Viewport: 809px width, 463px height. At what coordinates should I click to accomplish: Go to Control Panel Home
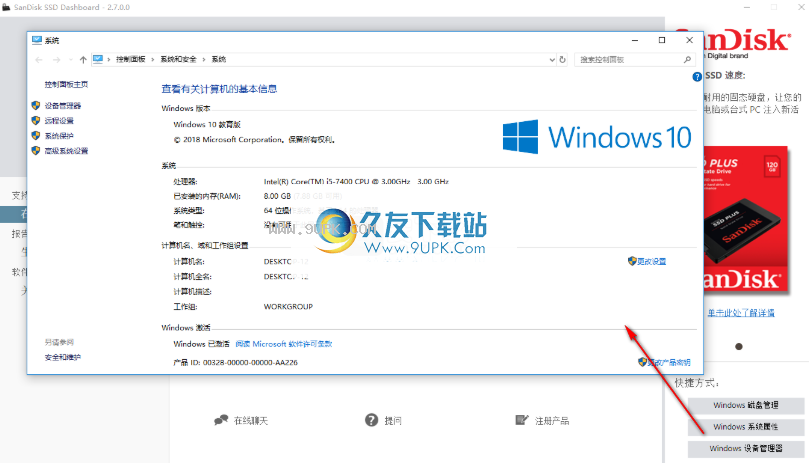tap(66, 84)
